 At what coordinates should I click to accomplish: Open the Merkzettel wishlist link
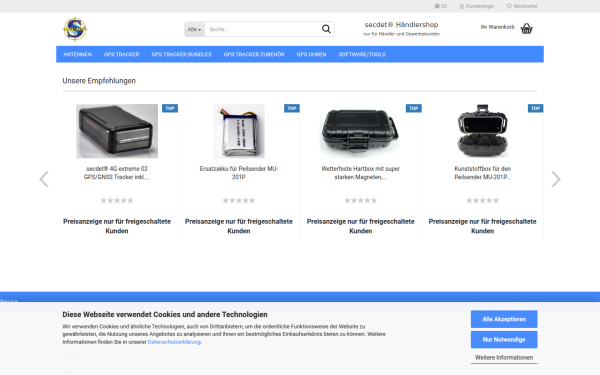[522, 6]
